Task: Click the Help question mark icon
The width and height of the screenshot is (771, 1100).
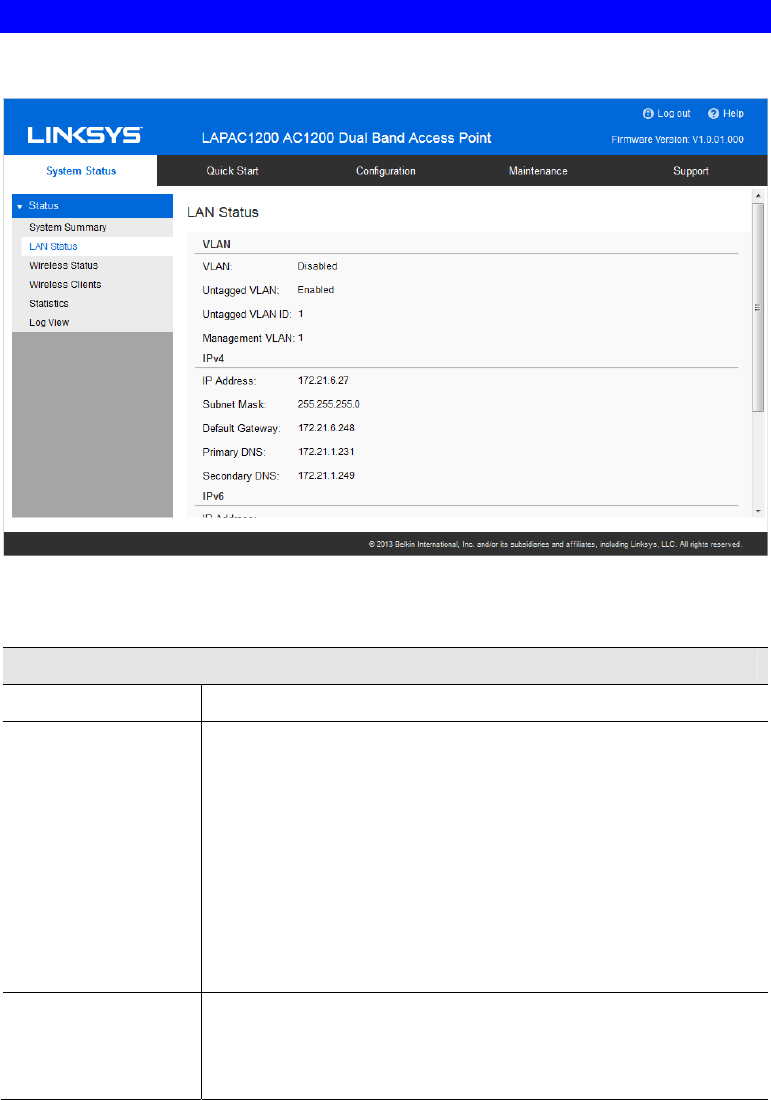Action: (x=713, y=114)
